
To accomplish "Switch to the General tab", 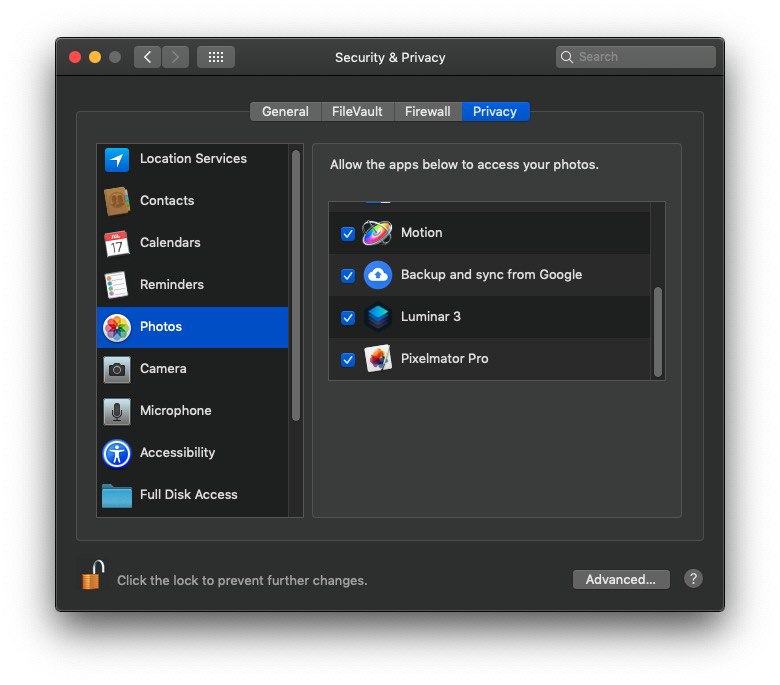I will (286, 111).
